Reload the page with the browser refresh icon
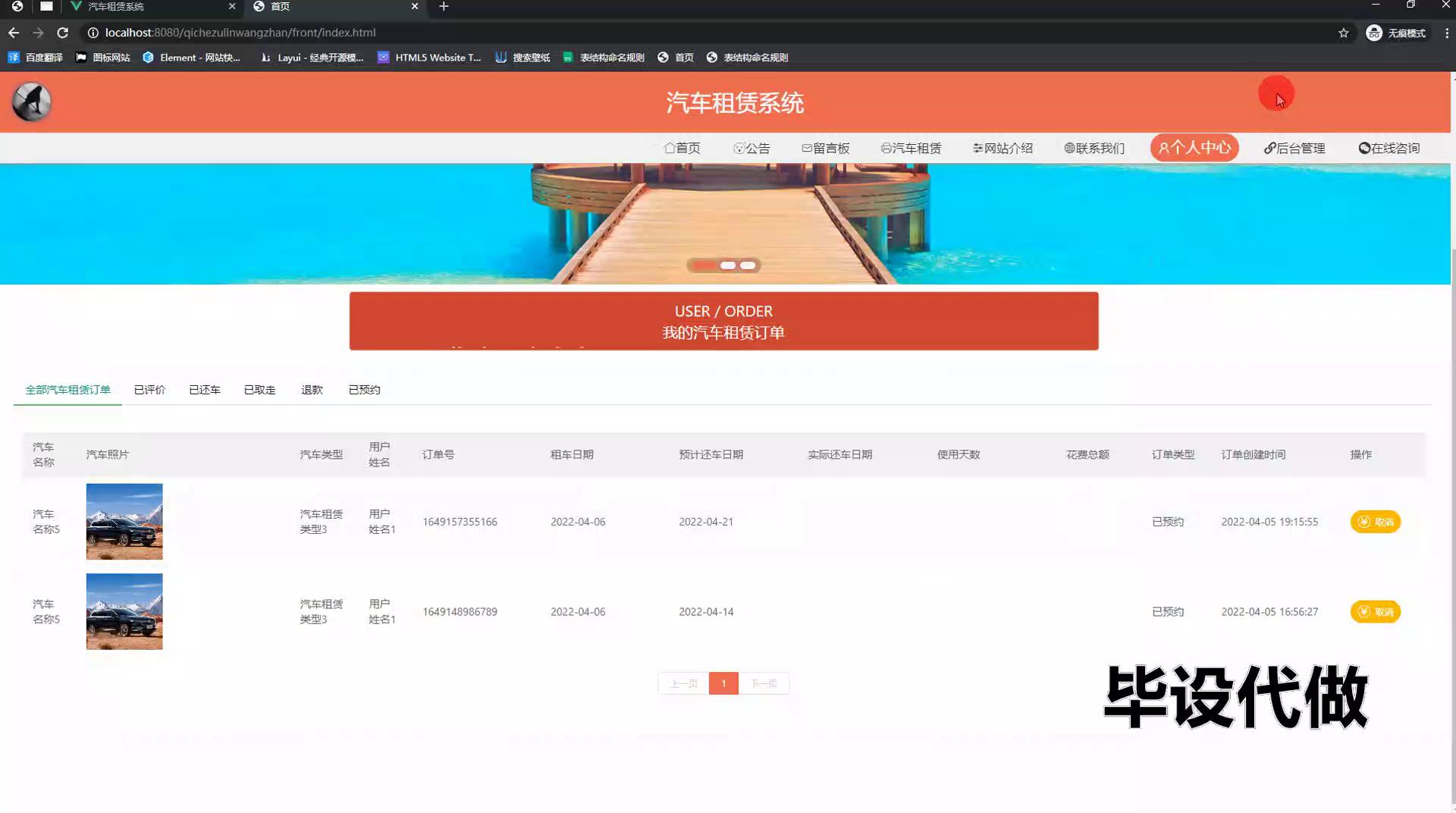Viewport: 1456px width, 813px height. (x=62, y=33)
